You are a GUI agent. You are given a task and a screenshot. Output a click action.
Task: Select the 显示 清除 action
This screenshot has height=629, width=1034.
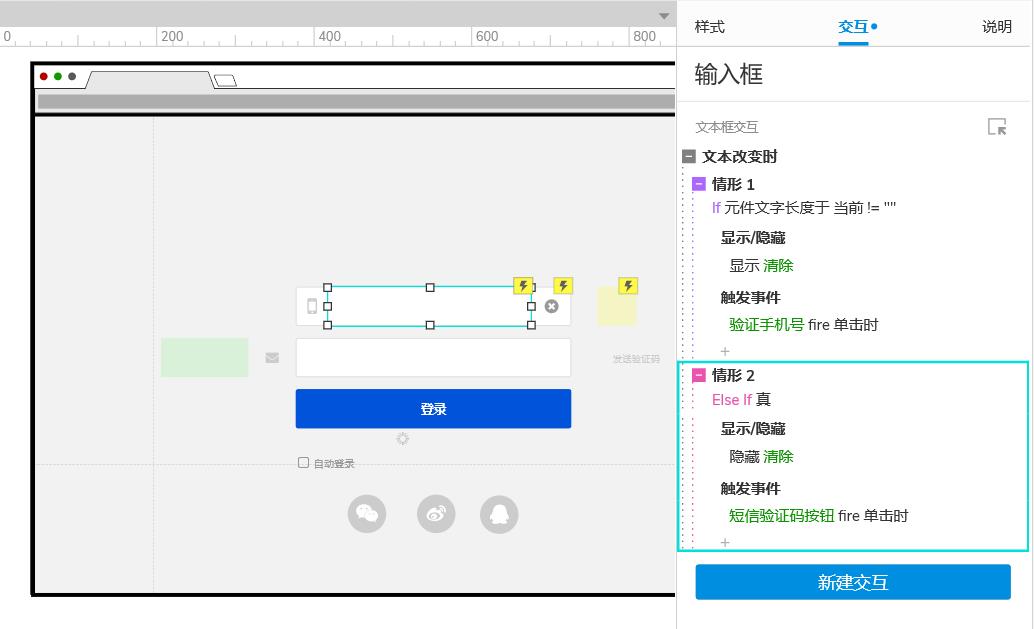coord(761,266)
